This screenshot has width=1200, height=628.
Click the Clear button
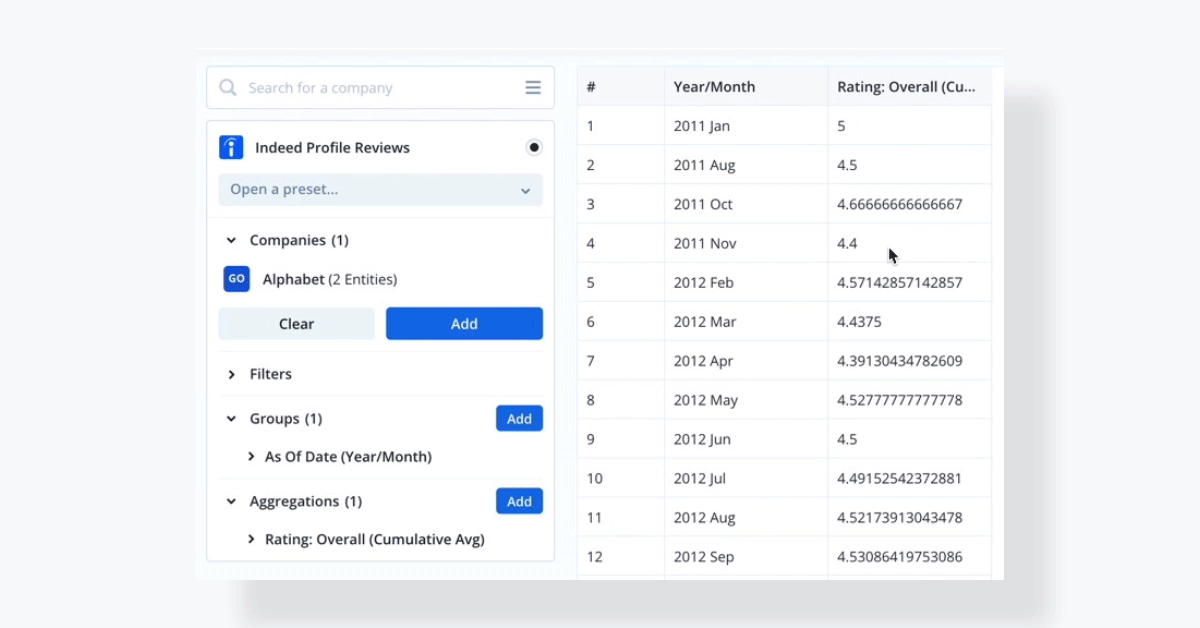(x=296, y=324)
